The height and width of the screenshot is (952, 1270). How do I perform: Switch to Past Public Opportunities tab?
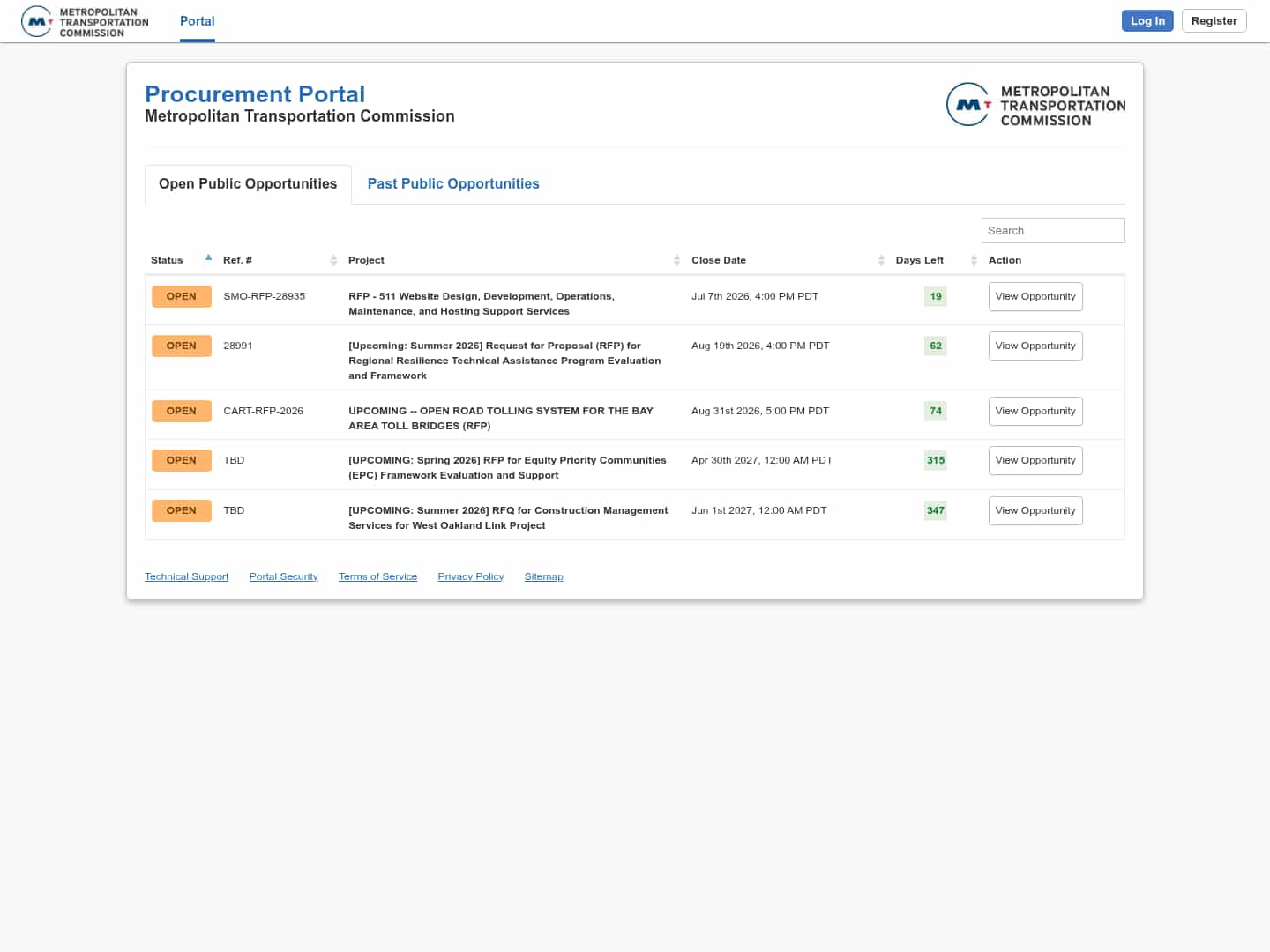[453, 183]
